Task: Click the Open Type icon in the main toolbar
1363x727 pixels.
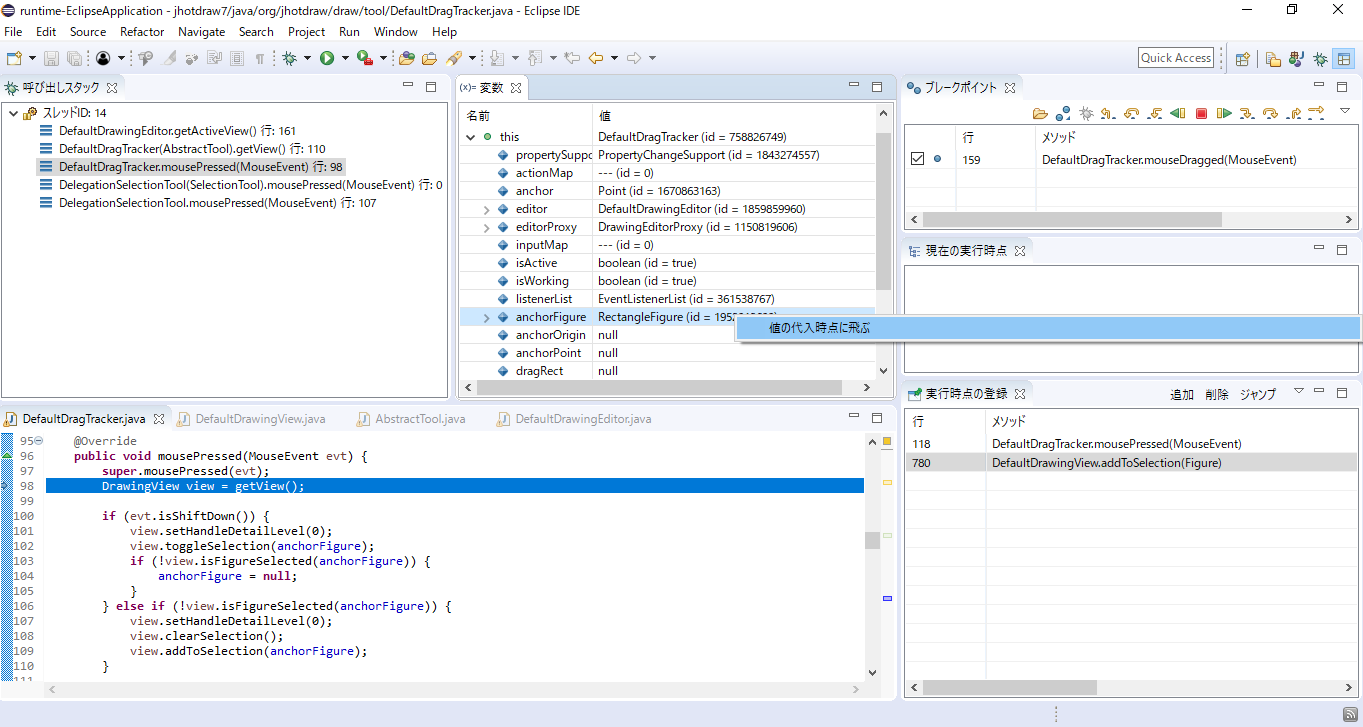Action: pos(408,58)
